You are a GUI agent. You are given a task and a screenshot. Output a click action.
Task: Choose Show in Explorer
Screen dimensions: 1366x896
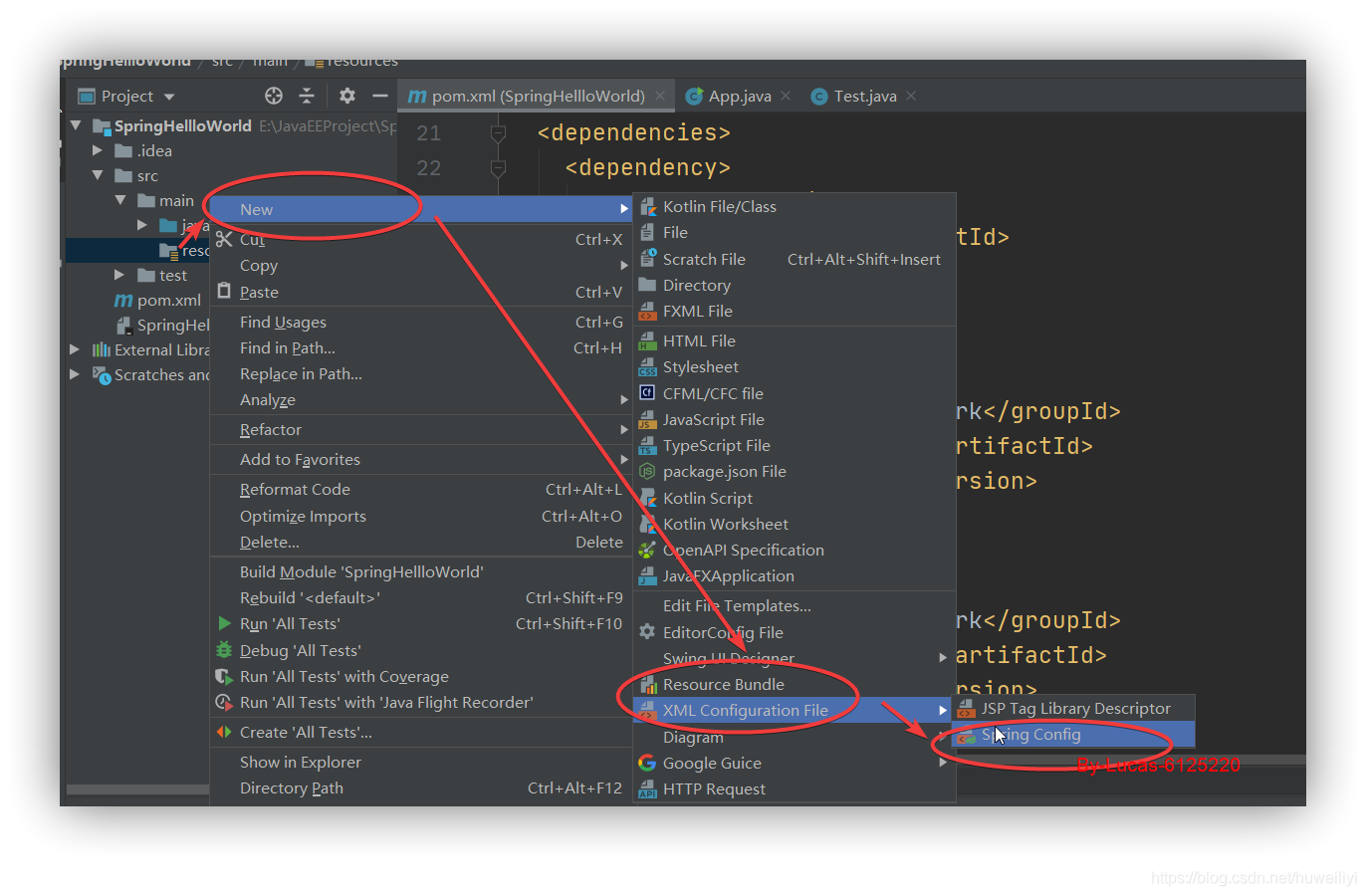tap(421, 762)
